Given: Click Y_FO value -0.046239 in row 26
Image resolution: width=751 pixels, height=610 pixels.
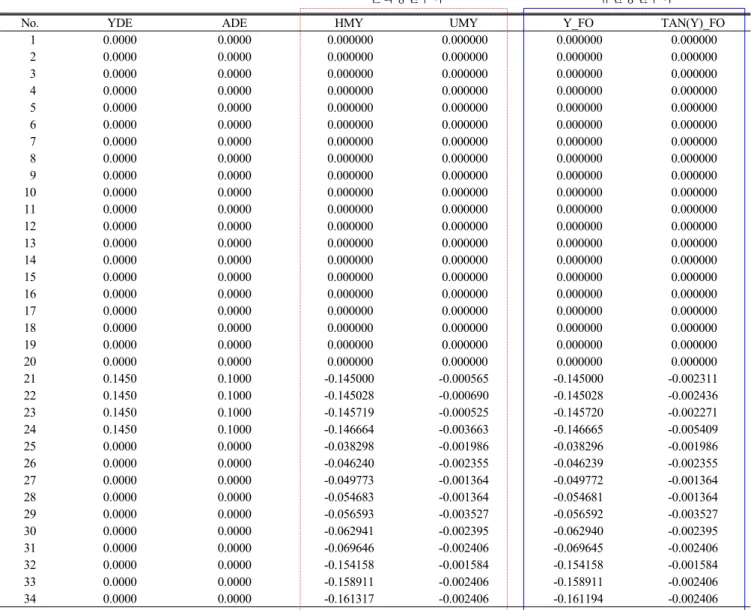Looking at the screenshot, I should [x=579, y=463].
